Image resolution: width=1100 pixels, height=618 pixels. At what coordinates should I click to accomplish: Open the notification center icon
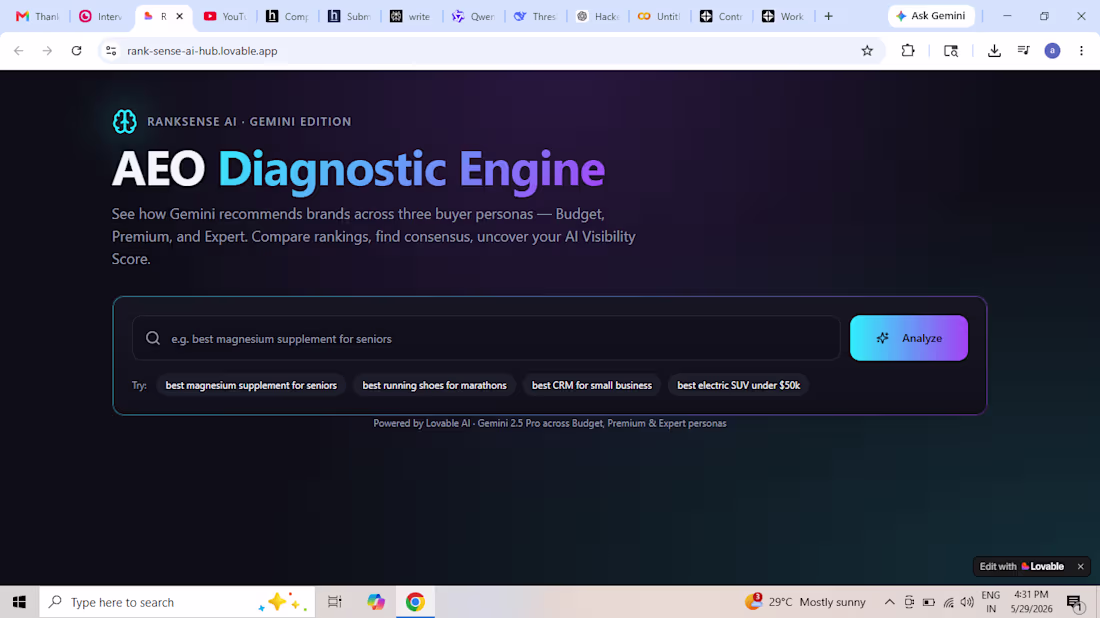point(1074,602)
